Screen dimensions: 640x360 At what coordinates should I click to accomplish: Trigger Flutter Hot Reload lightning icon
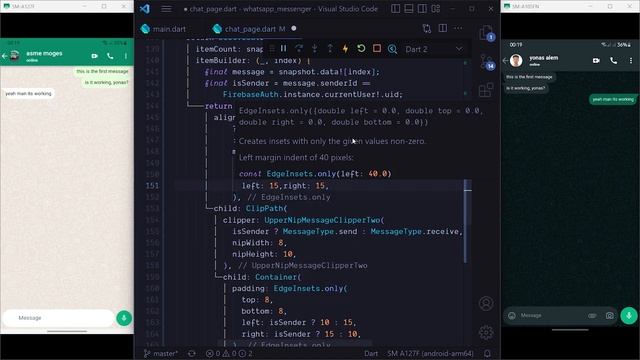tap(345, 49)
